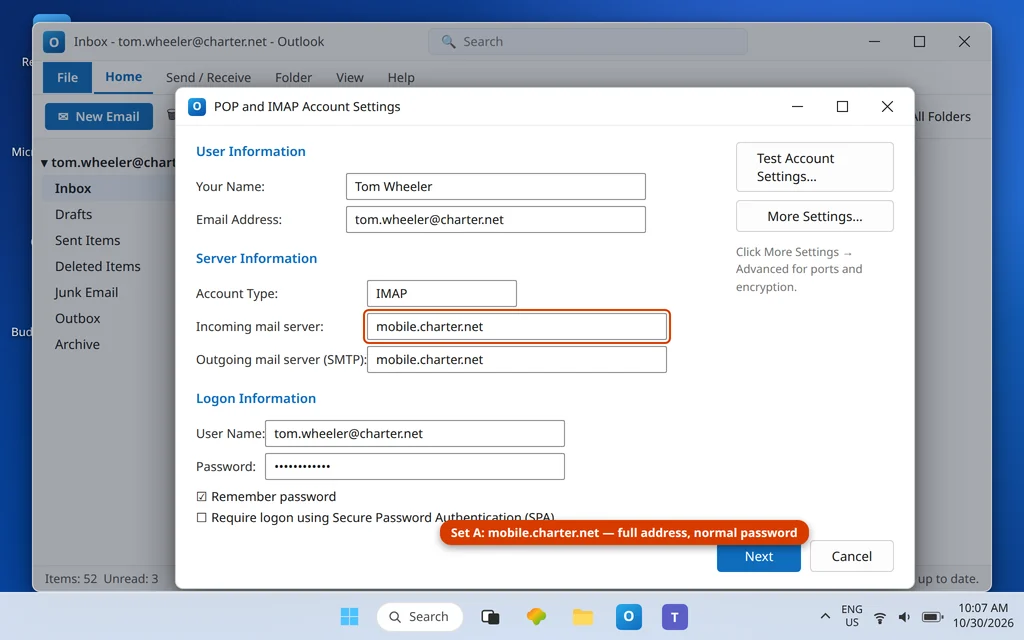Open More Settings dialog
The height and width of the screenshot is (640, 1024).
coord(814,216)
